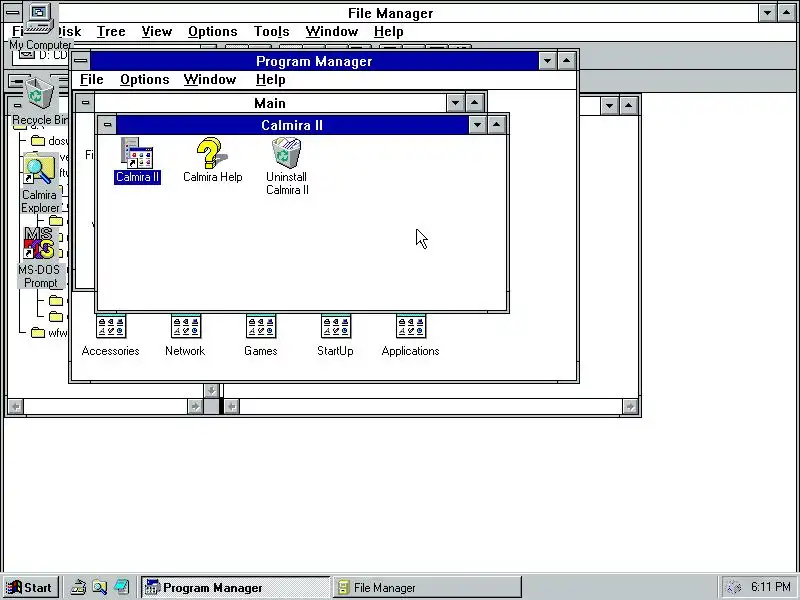800x600 pixels.
Task: Switch to File Manager taskbar button
Action: click(x=427, y=587)
